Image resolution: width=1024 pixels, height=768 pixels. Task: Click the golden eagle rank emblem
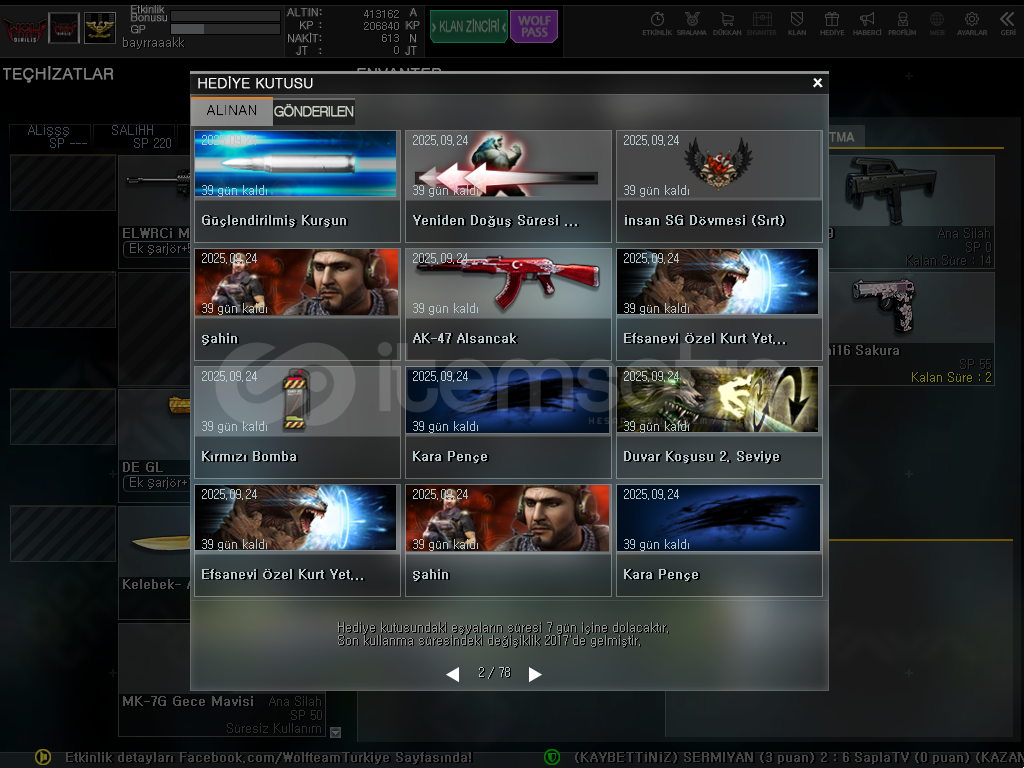coord(100,28)
